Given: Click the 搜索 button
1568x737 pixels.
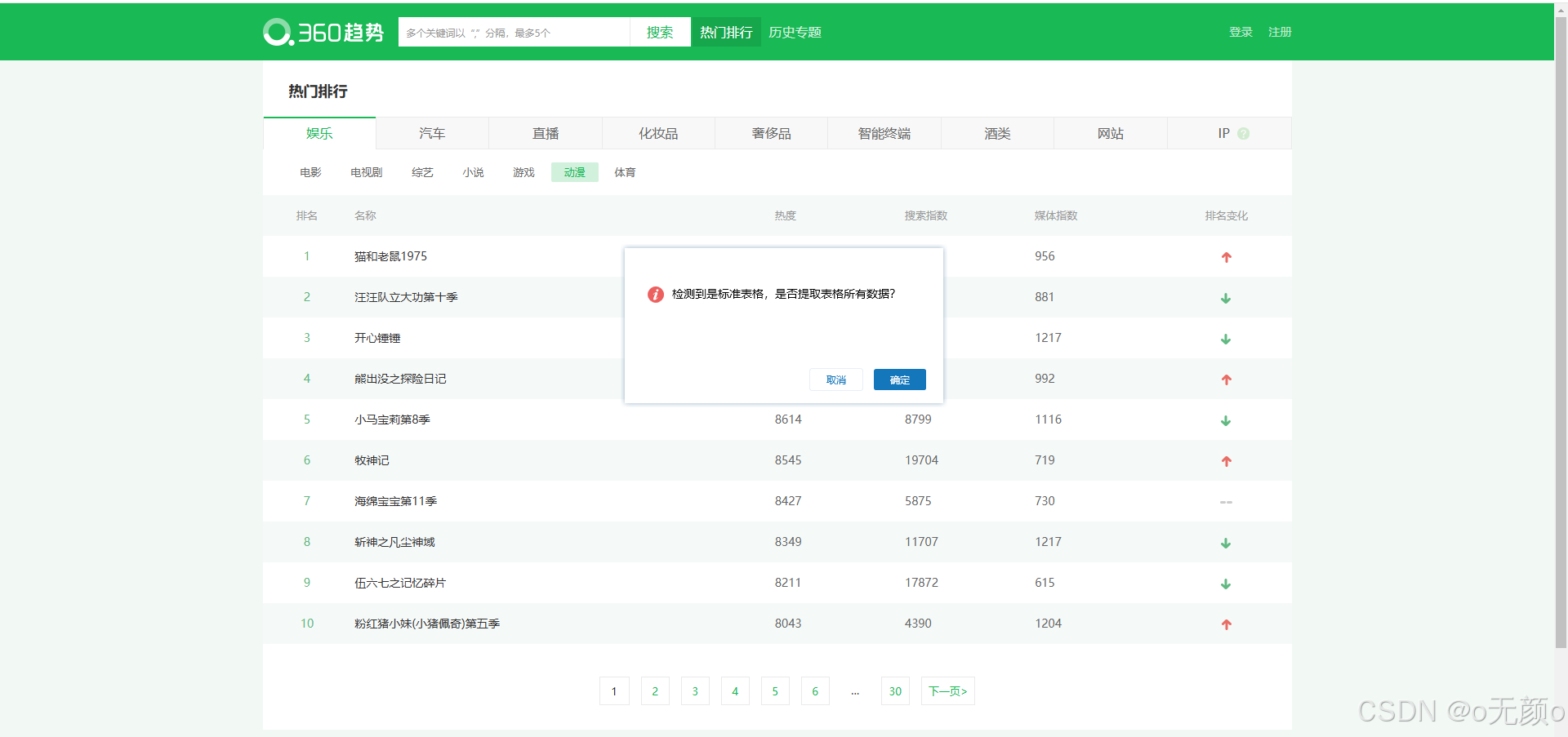Looking at the screenshot, I should [x=660, y=32].
